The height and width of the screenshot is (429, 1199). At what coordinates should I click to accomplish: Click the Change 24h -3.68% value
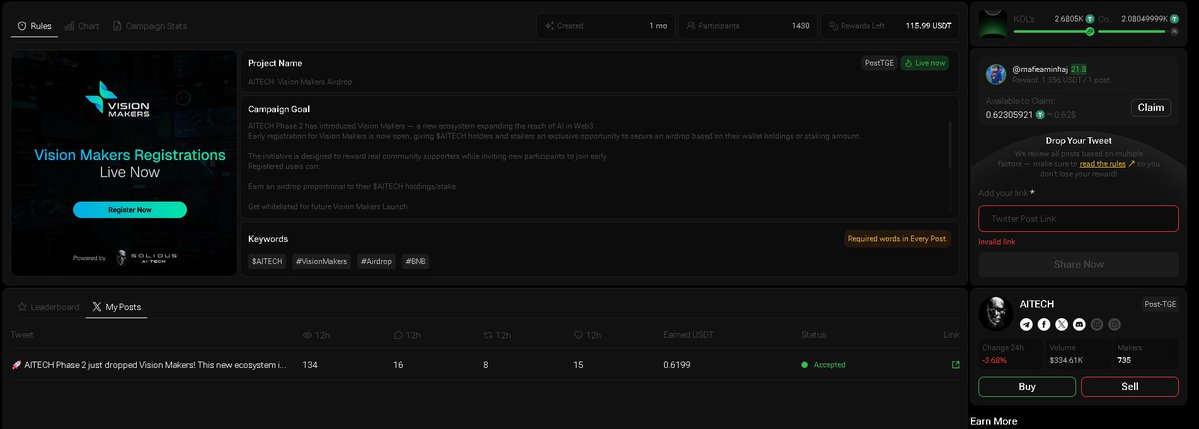coord(993,360)
